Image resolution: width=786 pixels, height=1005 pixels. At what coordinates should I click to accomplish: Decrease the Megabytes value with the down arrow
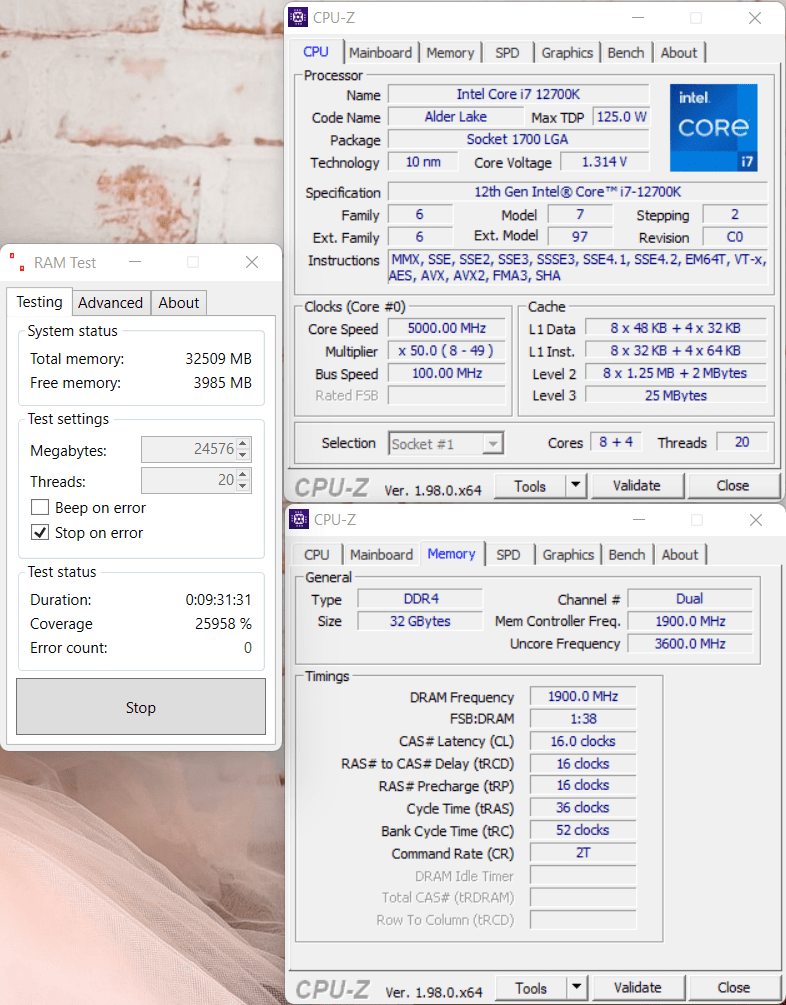point(243,455)
